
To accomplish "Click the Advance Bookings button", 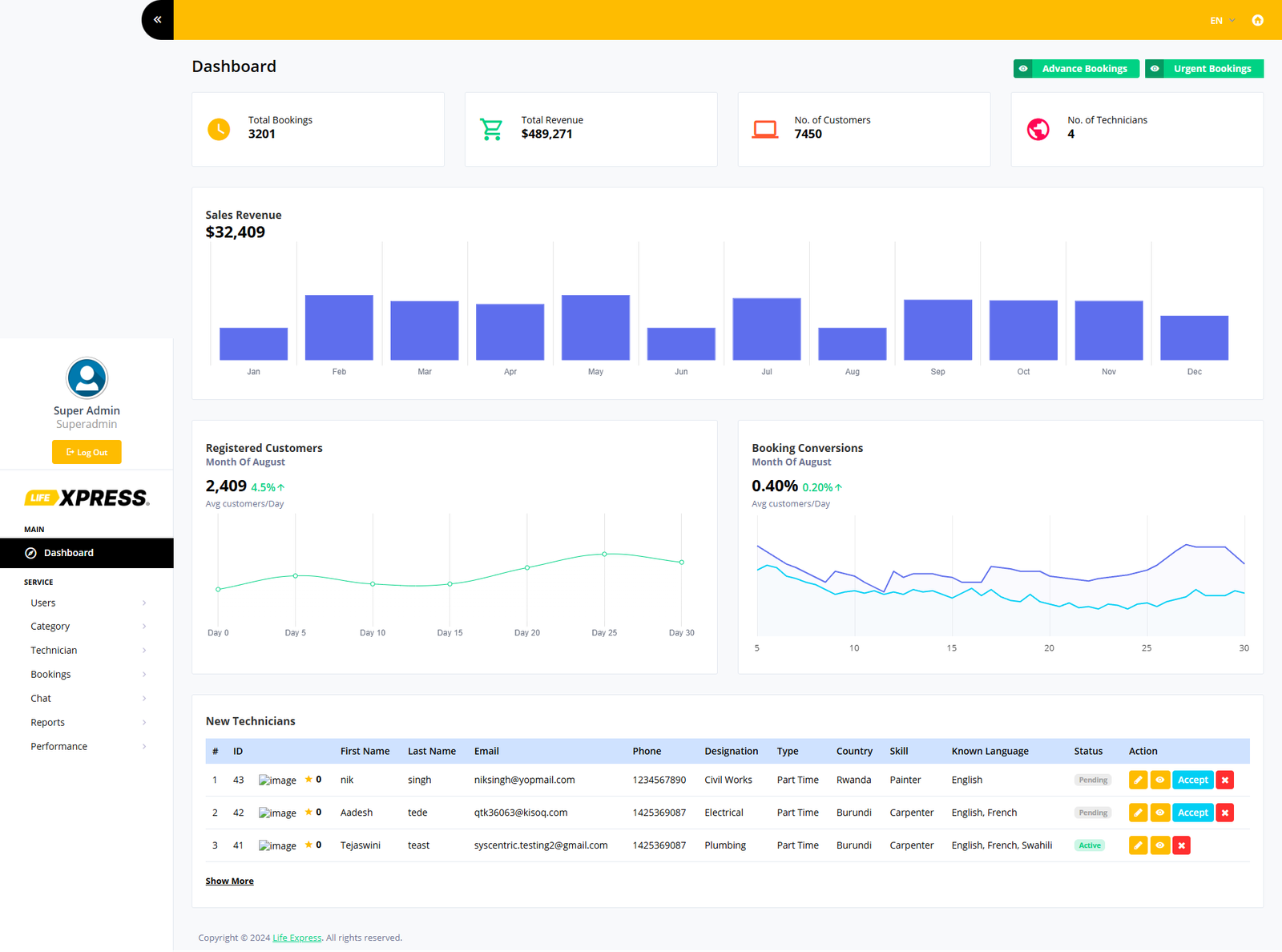I will [x=1076, y=69].
